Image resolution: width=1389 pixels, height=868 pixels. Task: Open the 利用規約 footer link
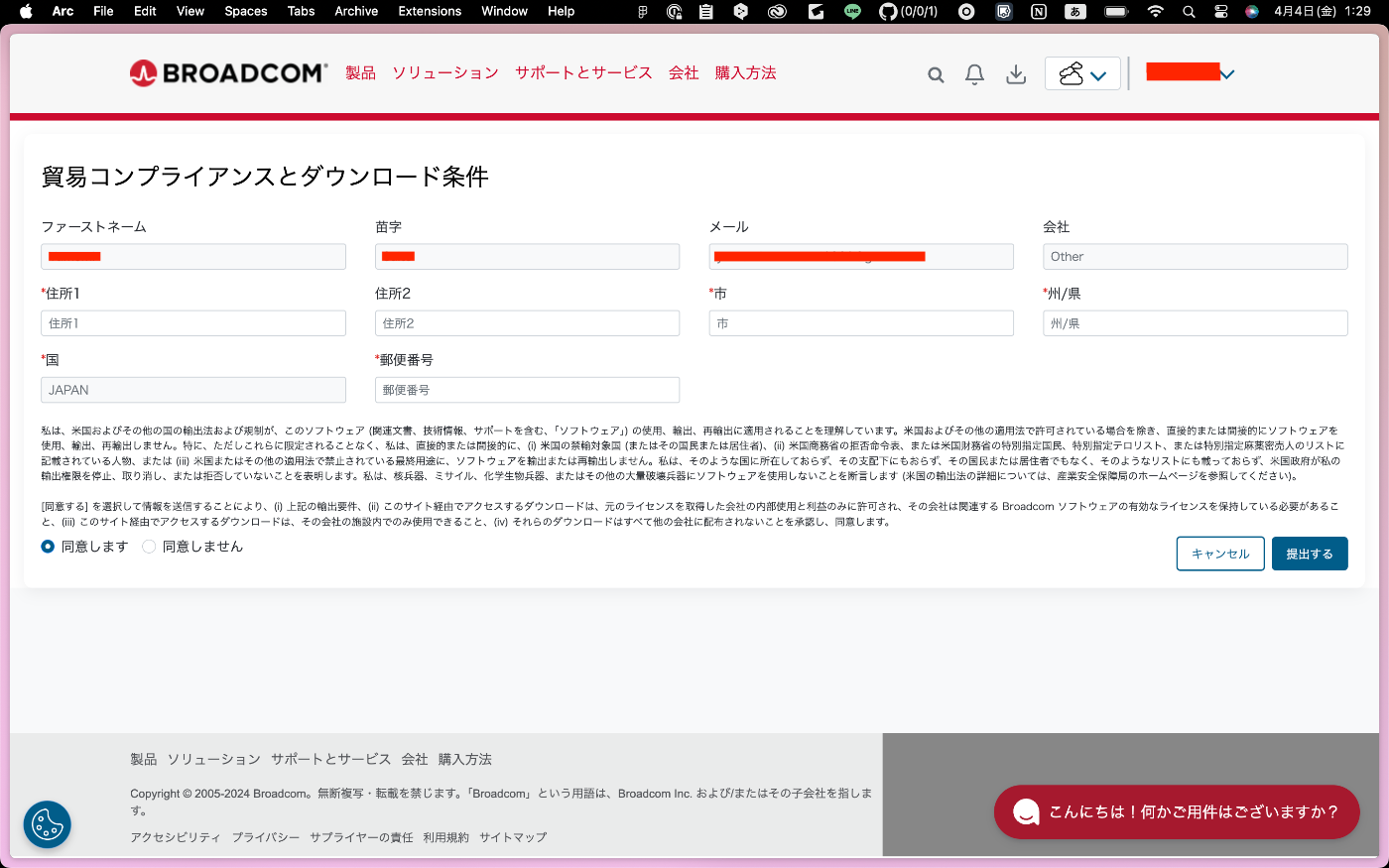445,837
